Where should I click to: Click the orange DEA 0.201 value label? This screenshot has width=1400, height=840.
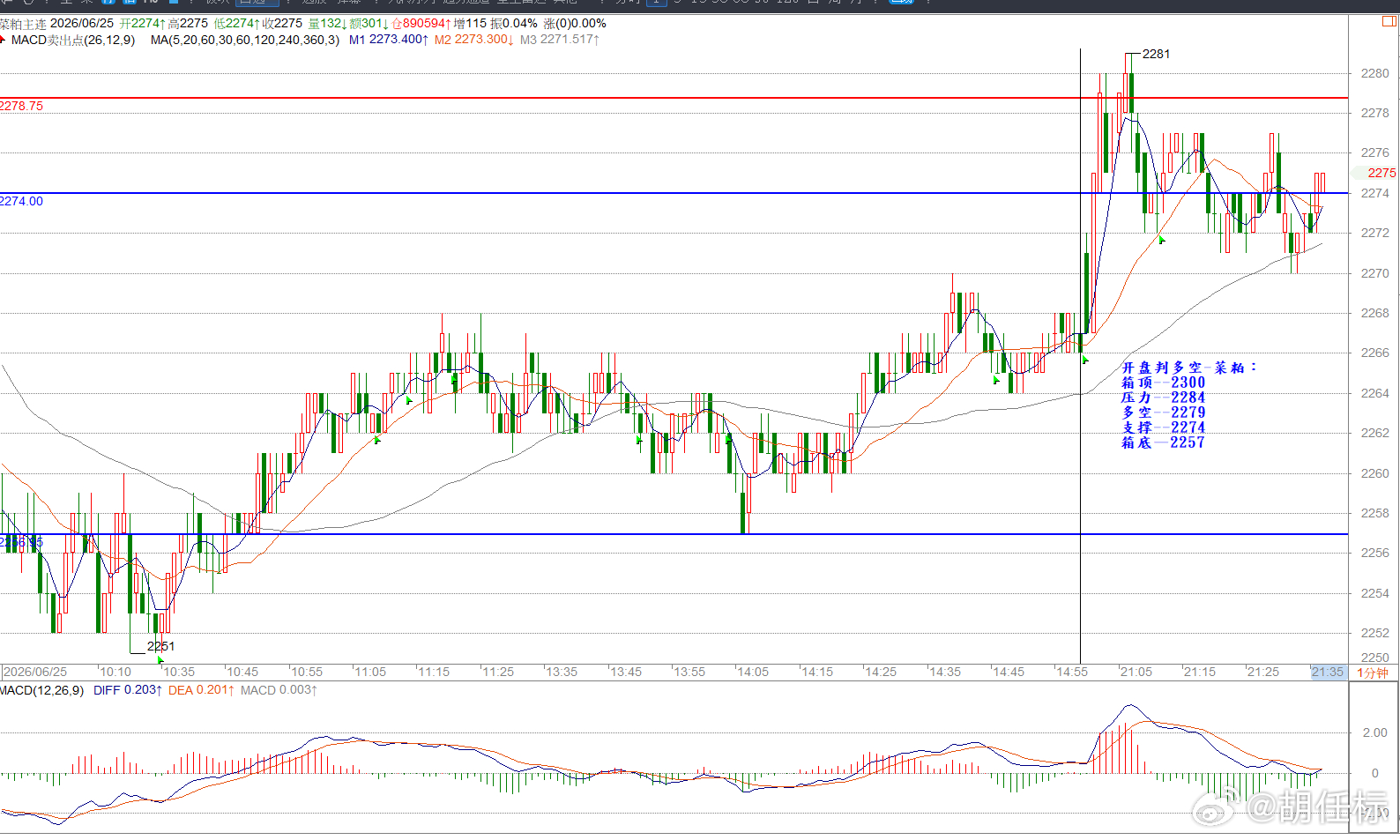[x=201, y=690]
